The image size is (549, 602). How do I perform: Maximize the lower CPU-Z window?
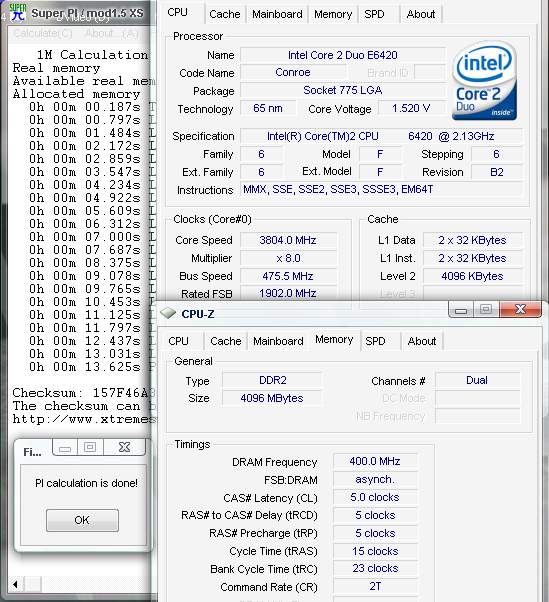point(486,309)
